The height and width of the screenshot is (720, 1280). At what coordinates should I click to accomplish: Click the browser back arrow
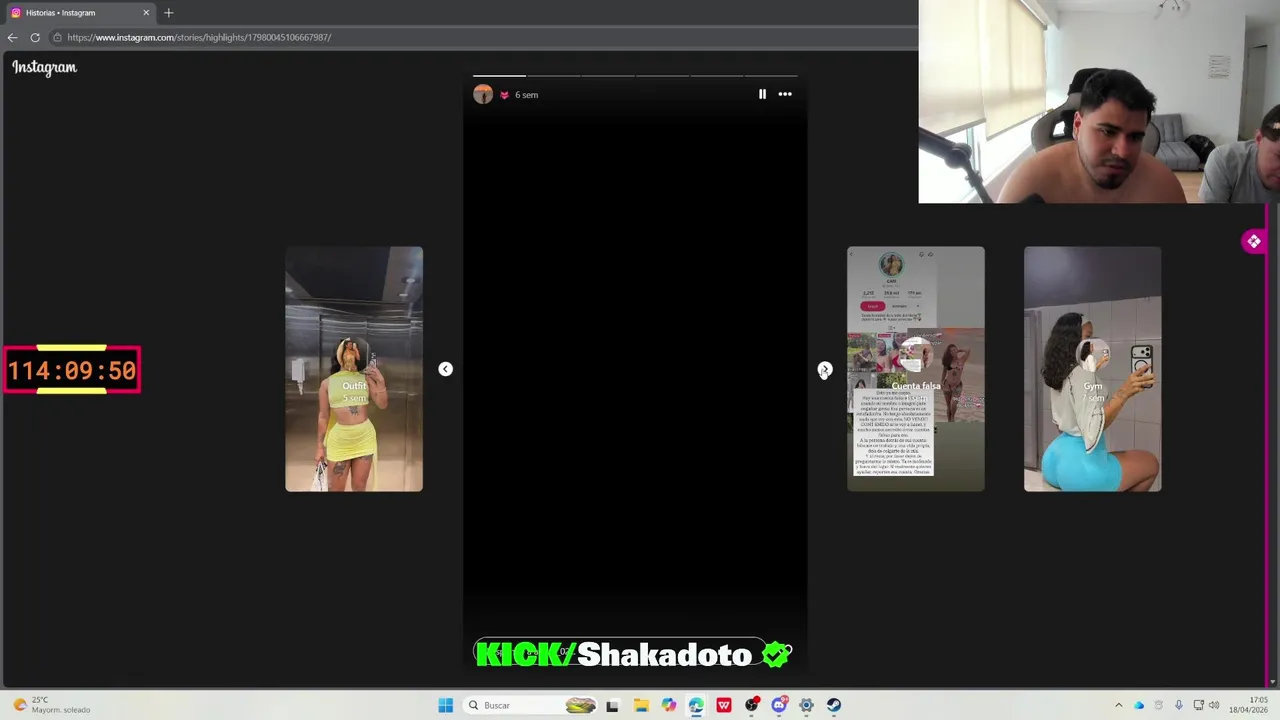click(x=12, y=37)
